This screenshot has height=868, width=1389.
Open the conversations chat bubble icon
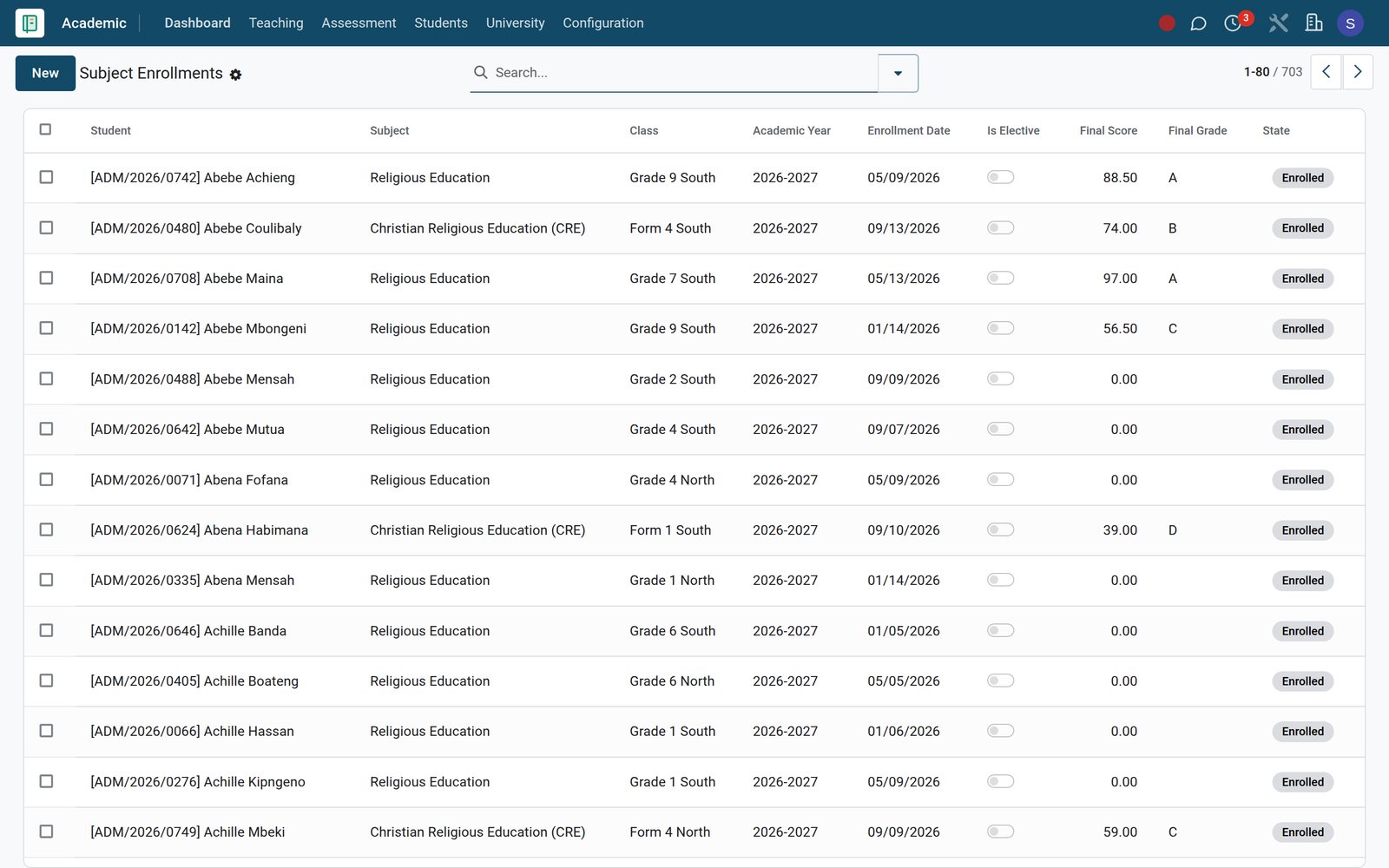click(x=1198, y=23)
